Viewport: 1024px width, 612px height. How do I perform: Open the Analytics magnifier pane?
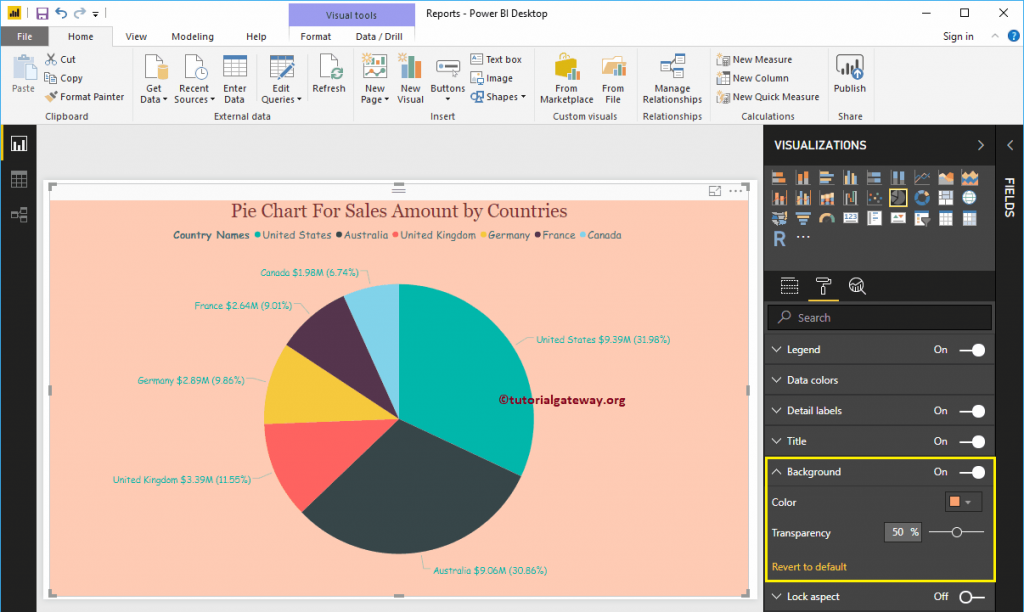(857, 285)
